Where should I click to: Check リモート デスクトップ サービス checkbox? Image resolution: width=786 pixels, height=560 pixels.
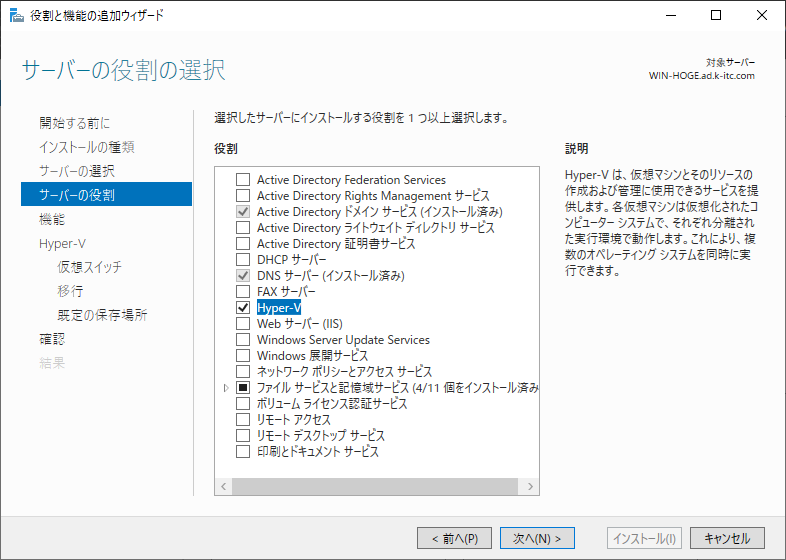(x=243, y=435)
